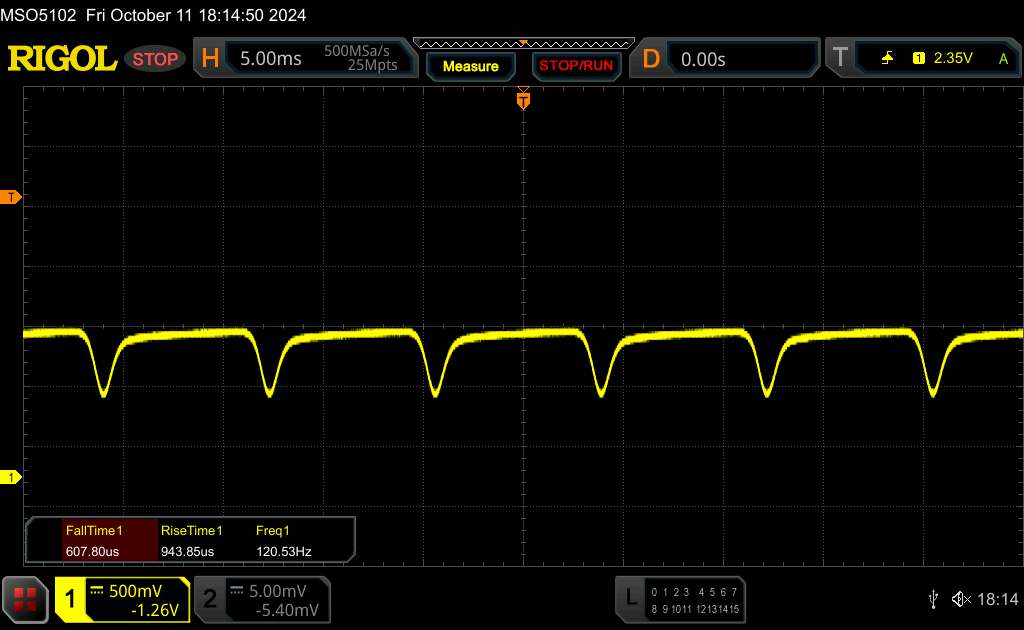Click the red STOP status indicator
The image size is (1024, 630).
pos(156,59)
